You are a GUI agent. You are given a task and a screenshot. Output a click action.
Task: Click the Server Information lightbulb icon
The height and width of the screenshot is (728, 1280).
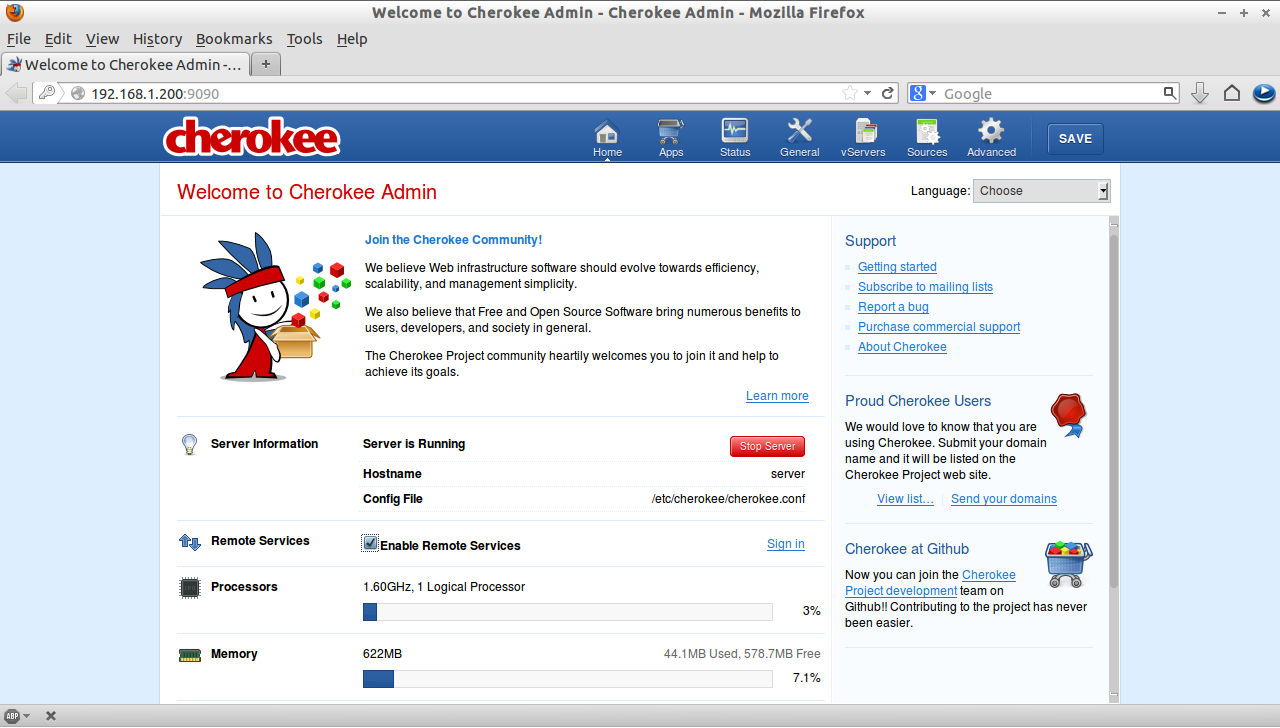(189, 445)
